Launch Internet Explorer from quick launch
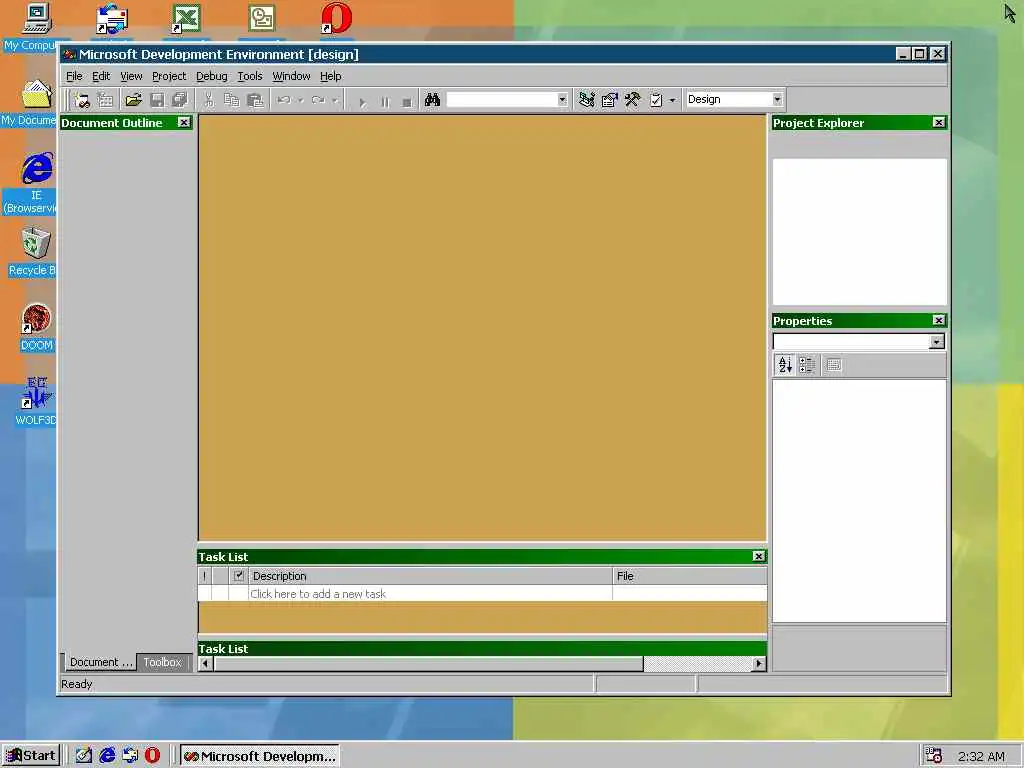The height and width of the screenshot is (768, 1024). [107, 756]
